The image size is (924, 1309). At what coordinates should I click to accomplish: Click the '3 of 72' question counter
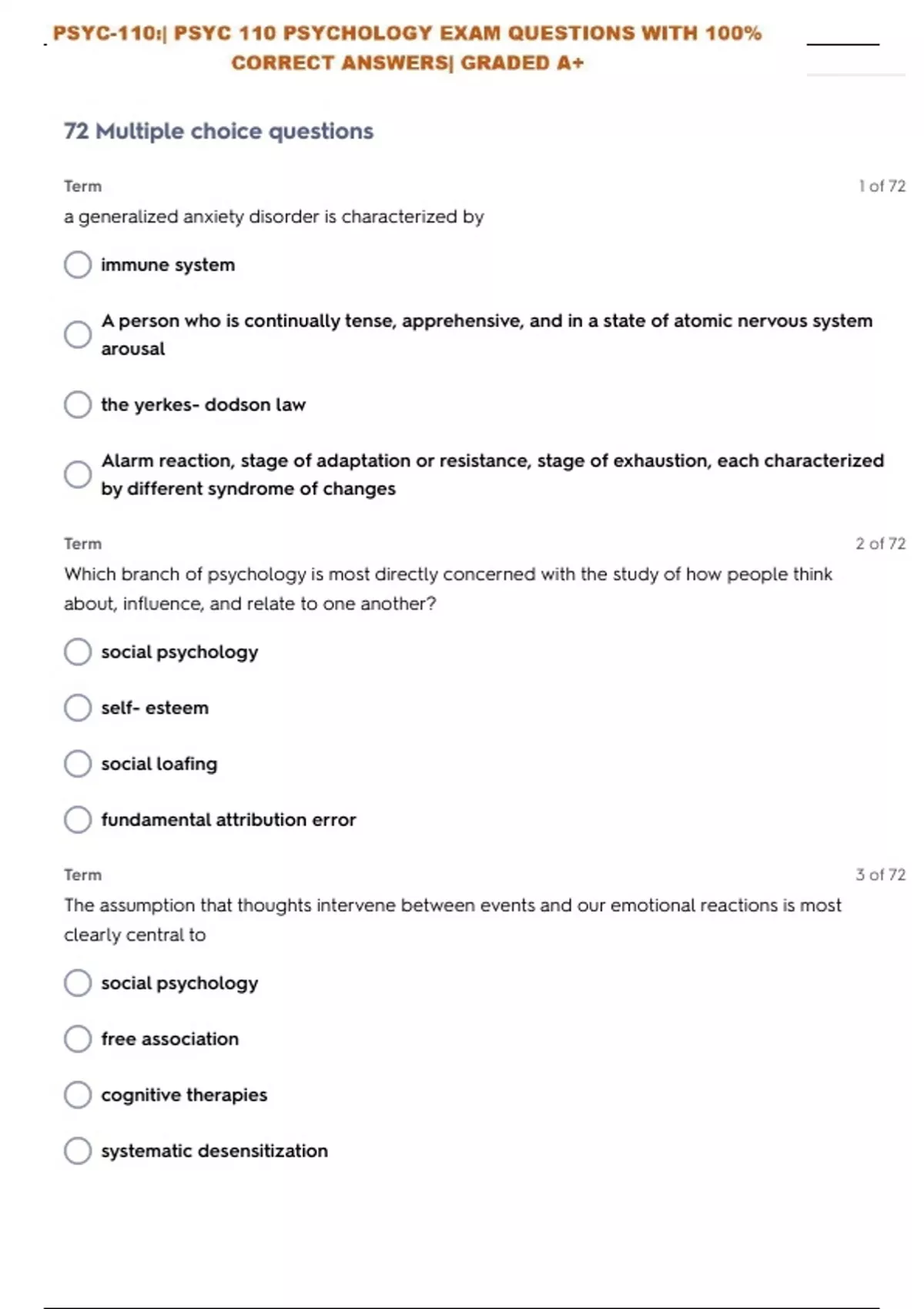click(880, 875)
